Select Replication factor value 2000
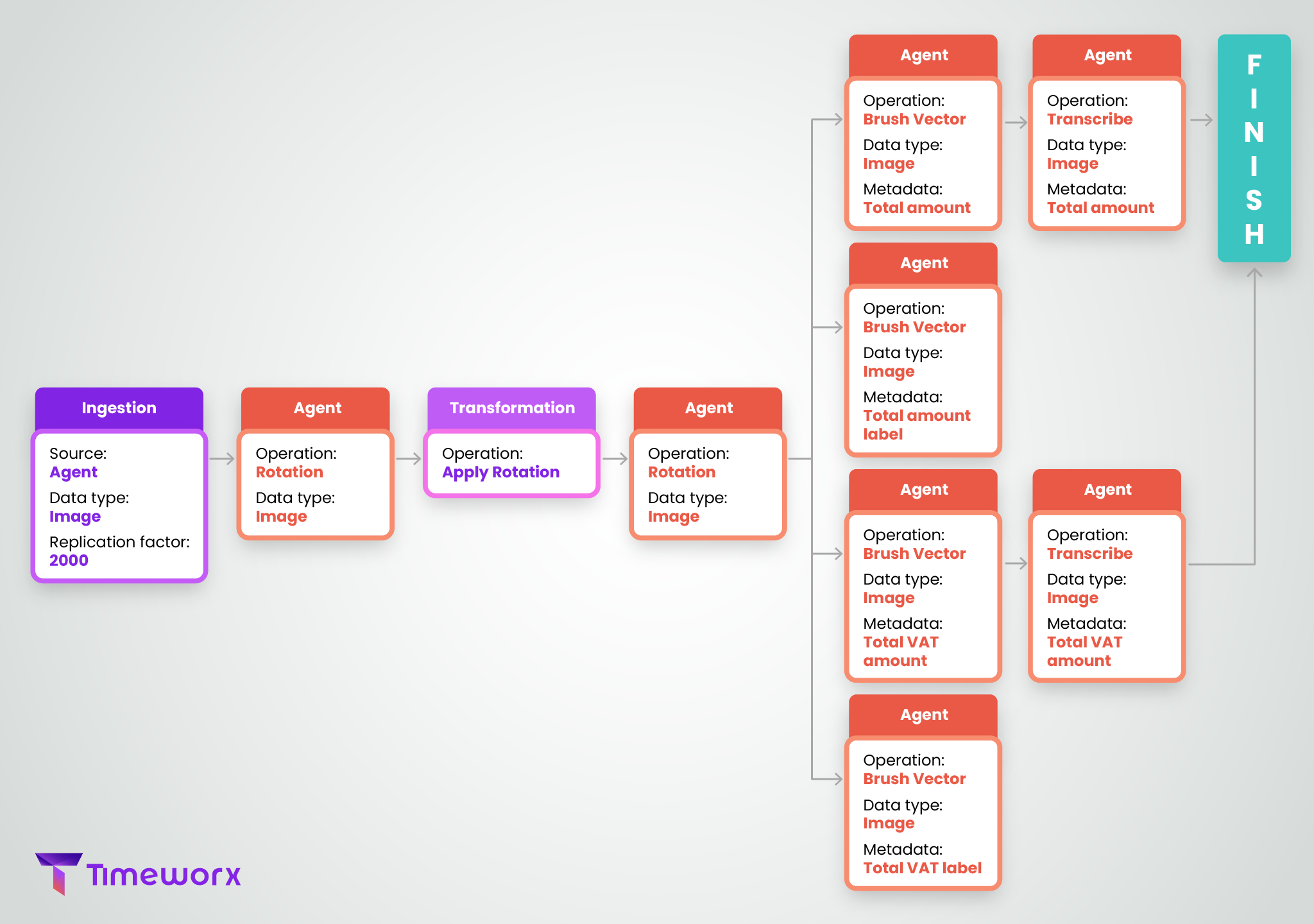Image resolution: width=1314 pixels, height=924 pixels. pos(69,560)
